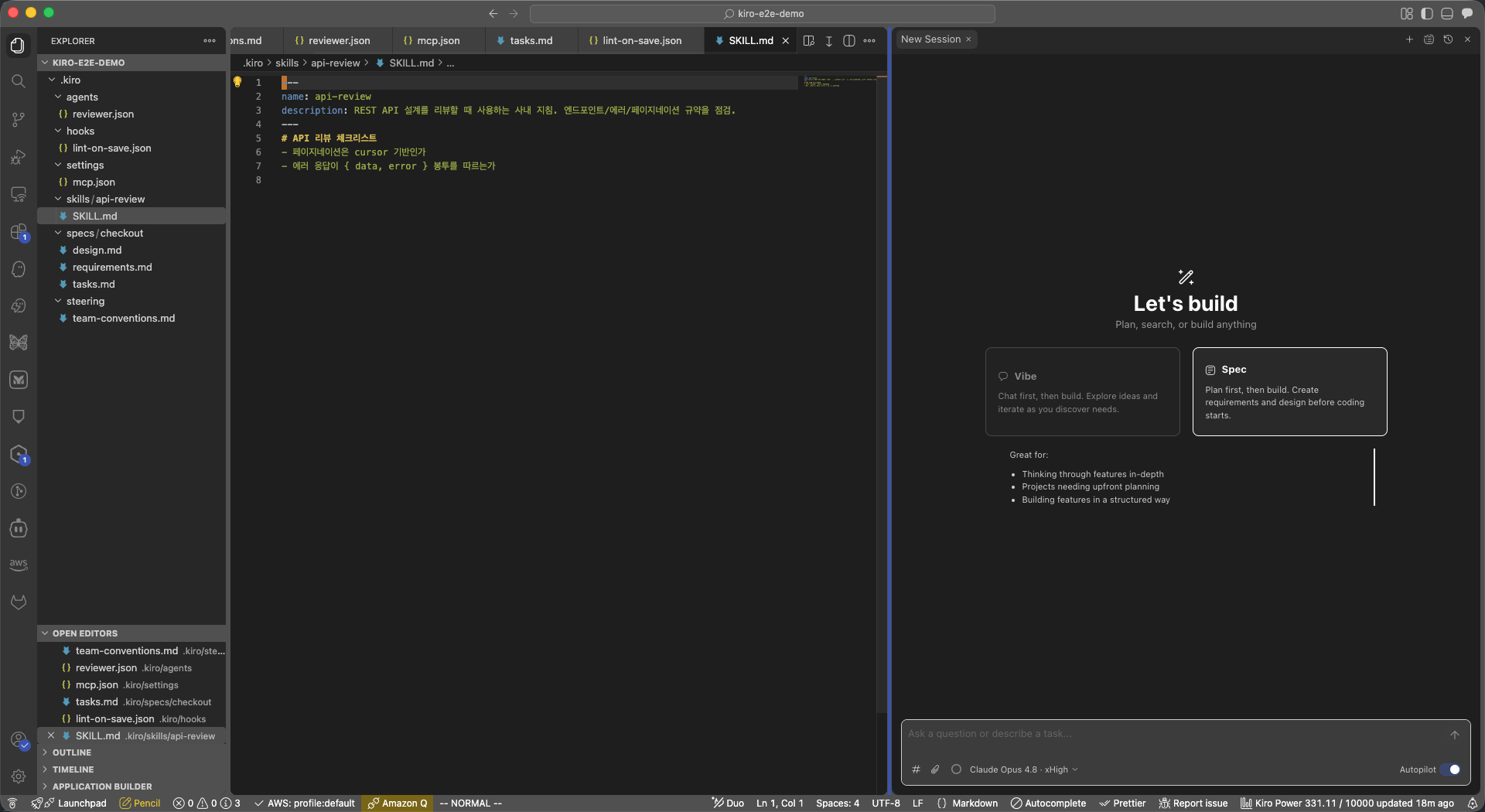Click Report issue in status bar
Viewport: 1485px width, 812px height.
[x=1193, y=803]
